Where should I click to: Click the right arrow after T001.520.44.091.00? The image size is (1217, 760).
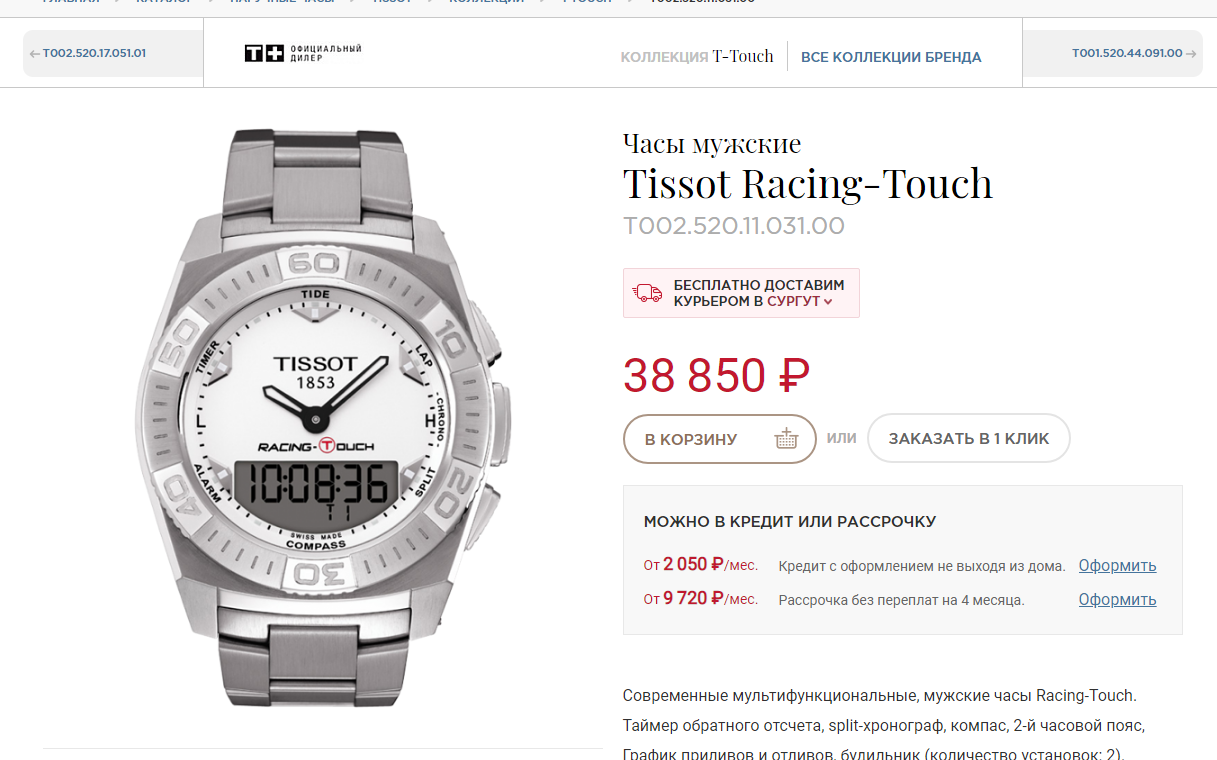pyautogui.click(x=1191, y=53)
